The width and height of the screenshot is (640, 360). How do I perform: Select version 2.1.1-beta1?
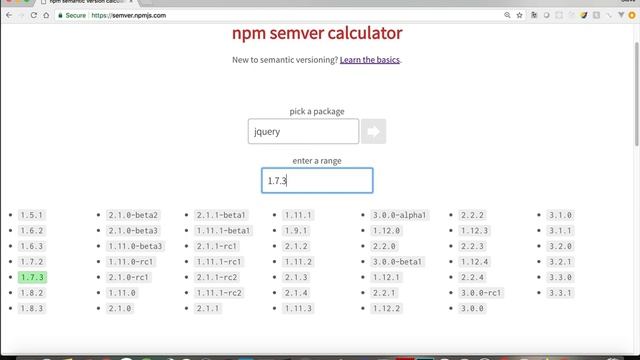click(x=221, y=215)
